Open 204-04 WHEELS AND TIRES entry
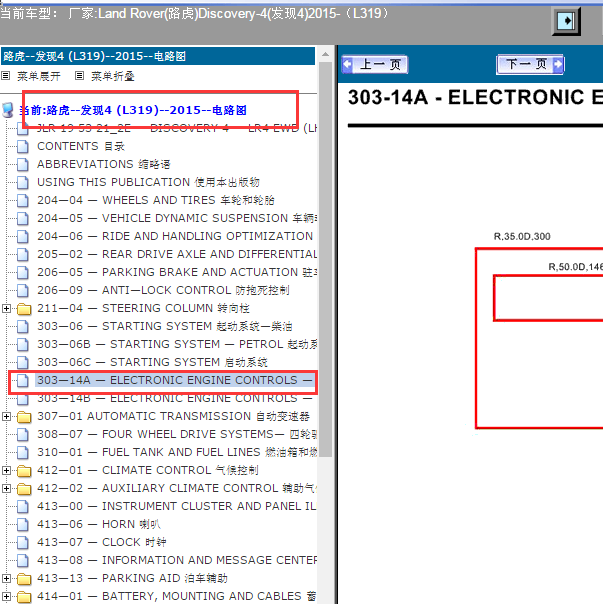This screenshot has height=604, width=603. [156, 200]
